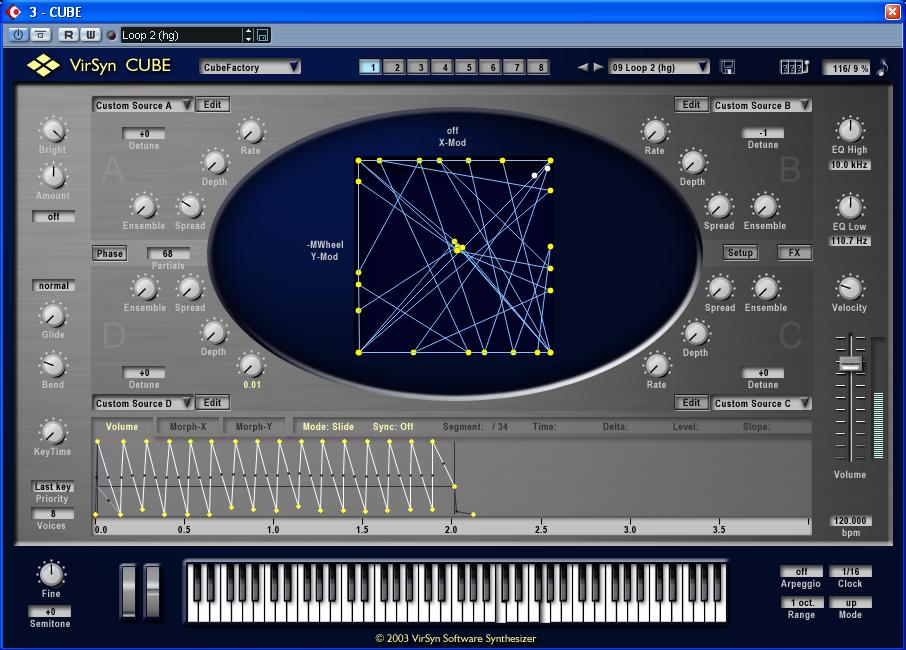Click the Amount knob

(53, 176)
